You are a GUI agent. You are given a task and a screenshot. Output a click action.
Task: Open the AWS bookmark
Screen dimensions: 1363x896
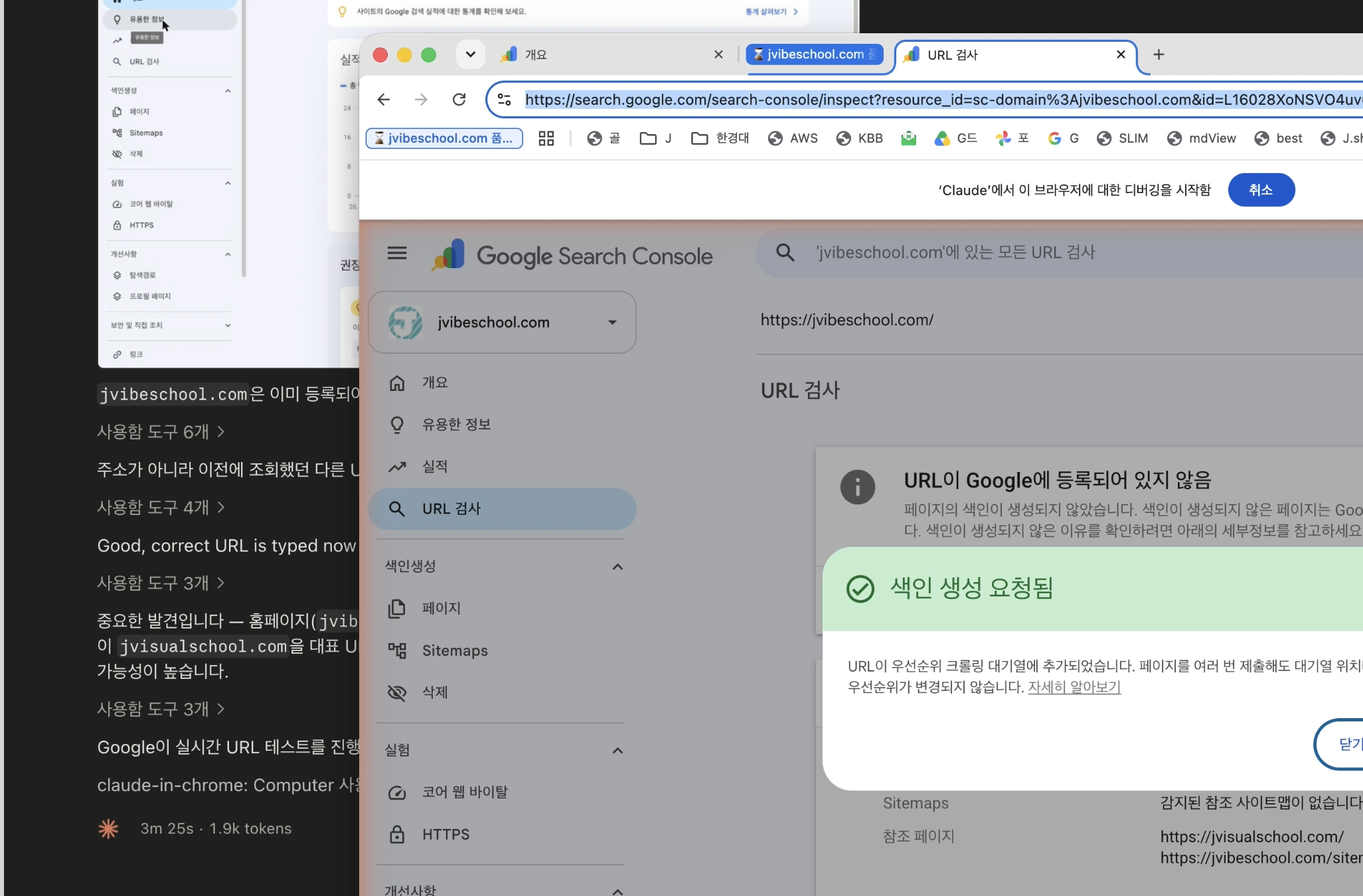(x=793, y=138)
